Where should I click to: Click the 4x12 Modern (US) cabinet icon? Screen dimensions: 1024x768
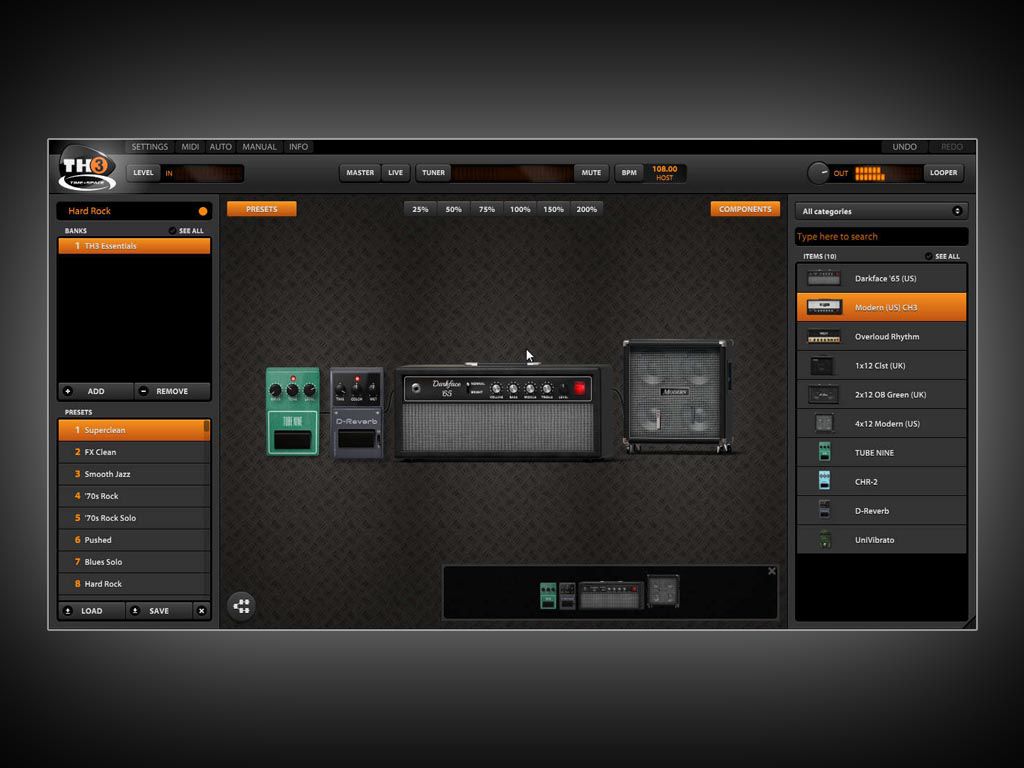click(824, 423)
